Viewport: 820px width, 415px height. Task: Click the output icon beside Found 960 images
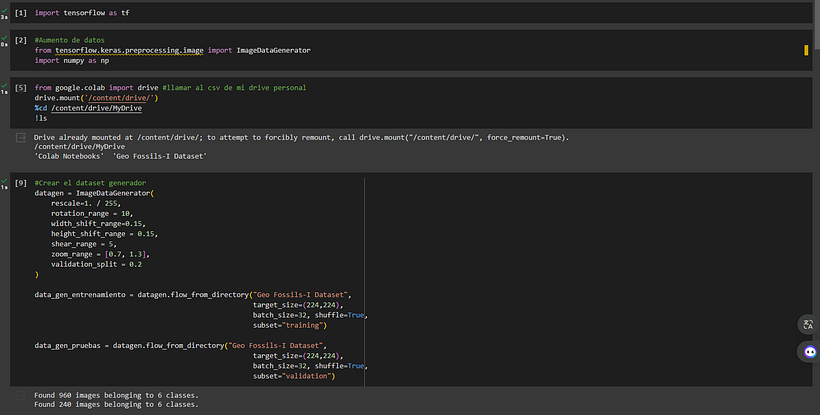[21, 395]
